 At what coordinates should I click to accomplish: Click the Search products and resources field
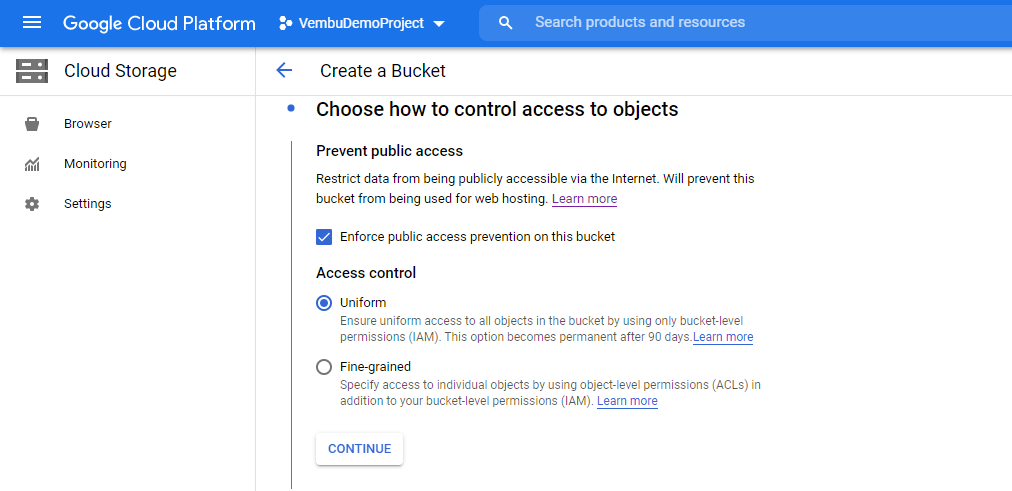pos(768,23)
